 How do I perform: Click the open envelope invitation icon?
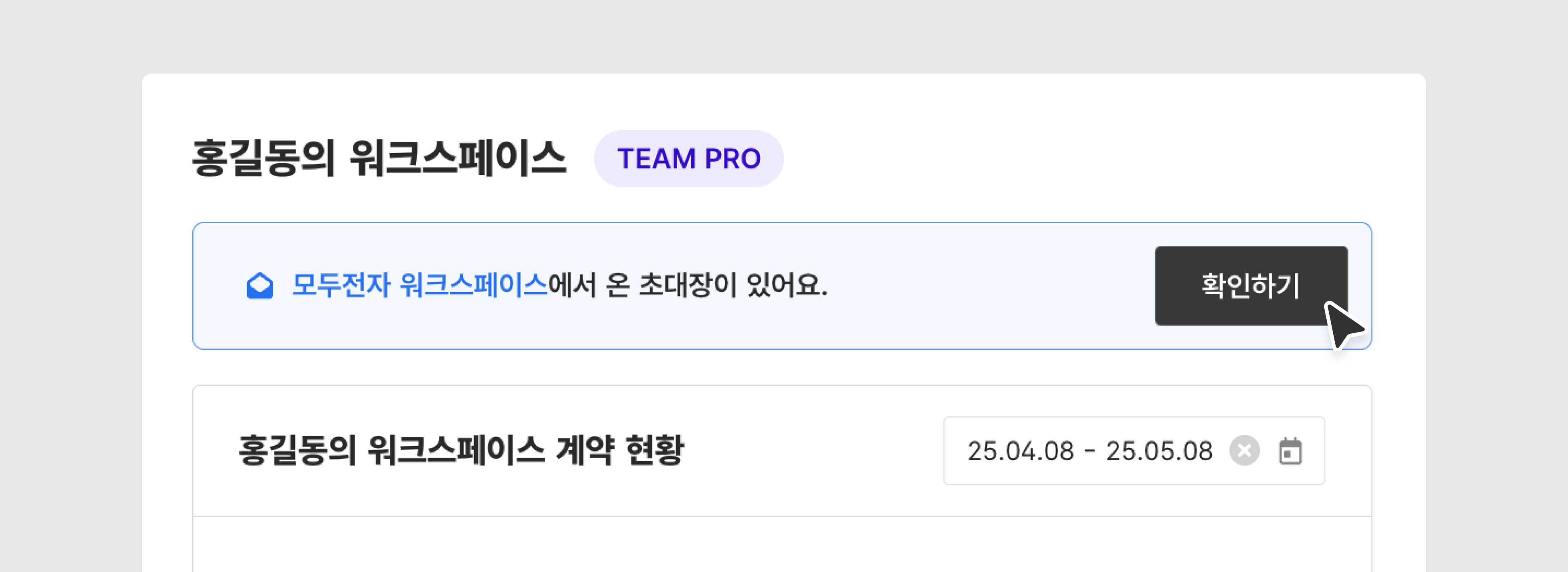tap(260, 286)
